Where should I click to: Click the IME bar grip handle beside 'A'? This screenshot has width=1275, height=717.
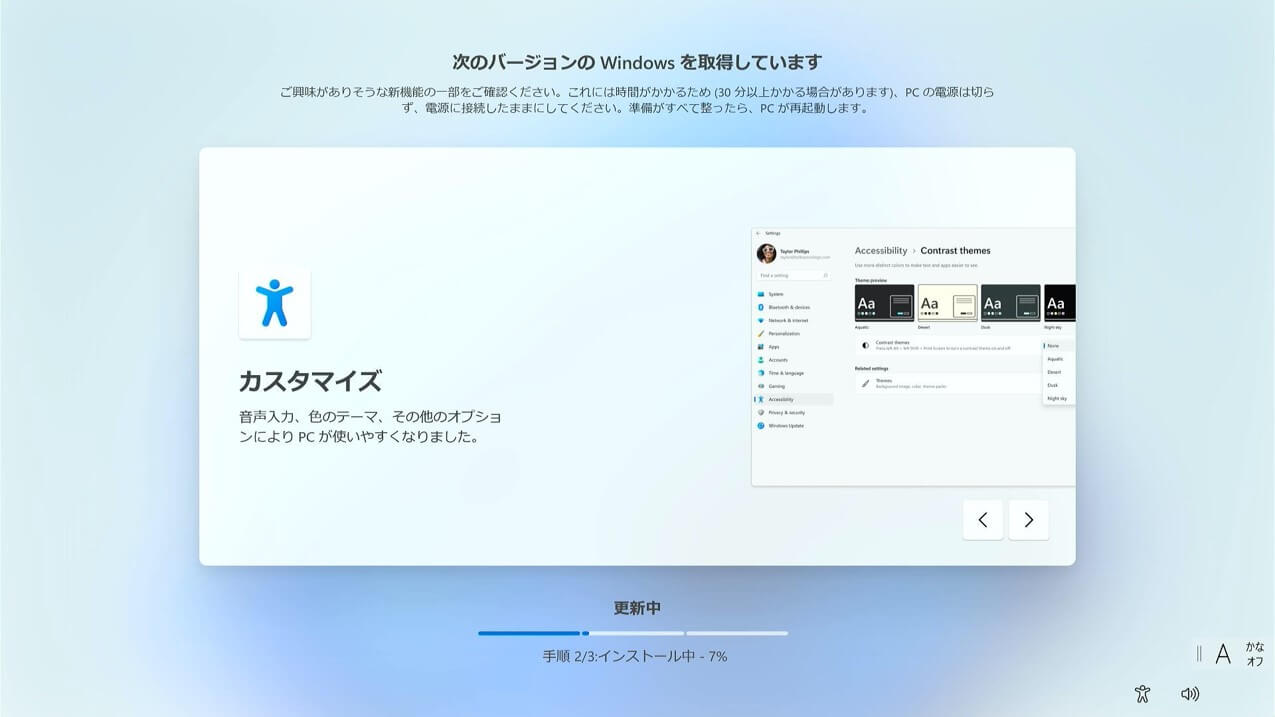tap(1199, 654)
